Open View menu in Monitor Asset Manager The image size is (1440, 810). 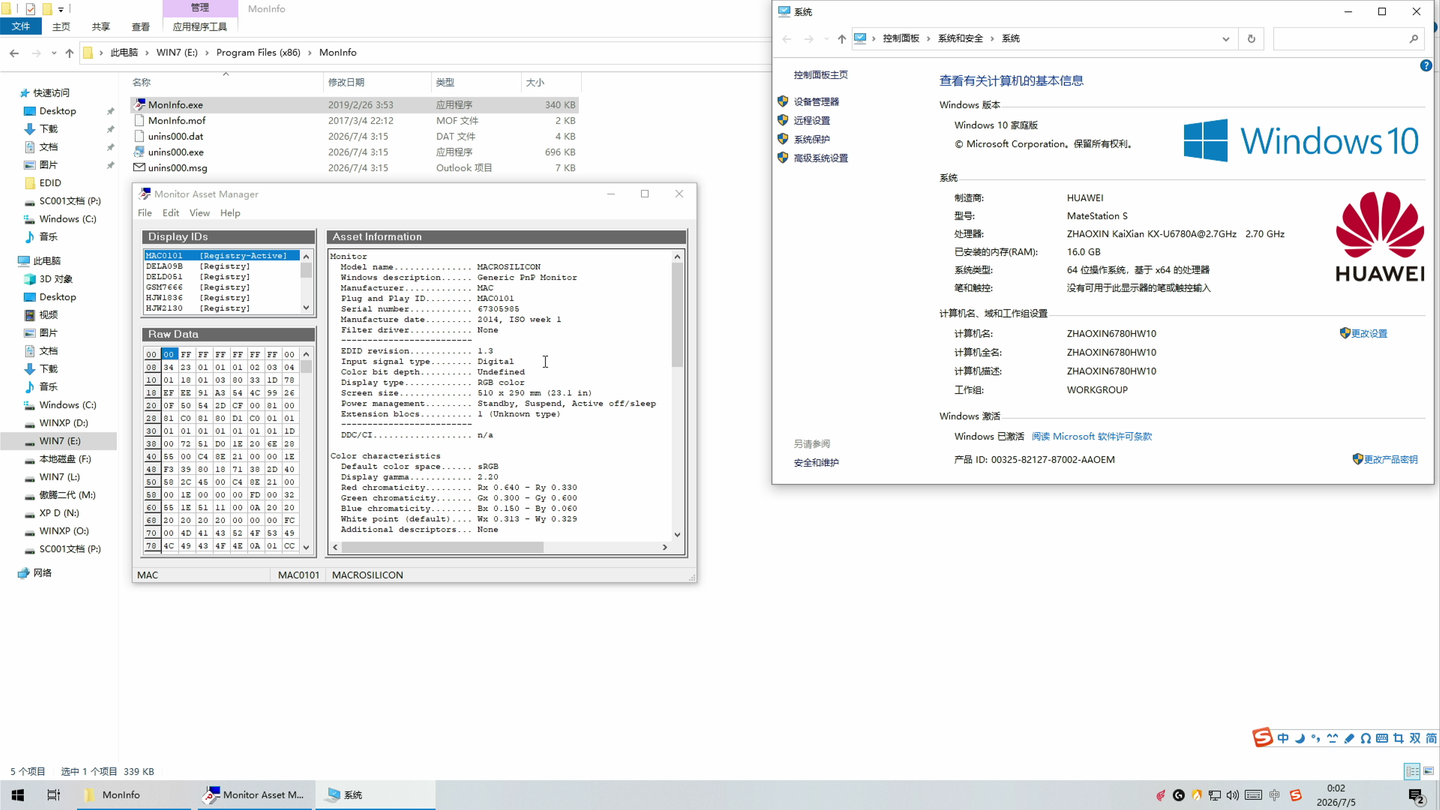tap(200, 213)
